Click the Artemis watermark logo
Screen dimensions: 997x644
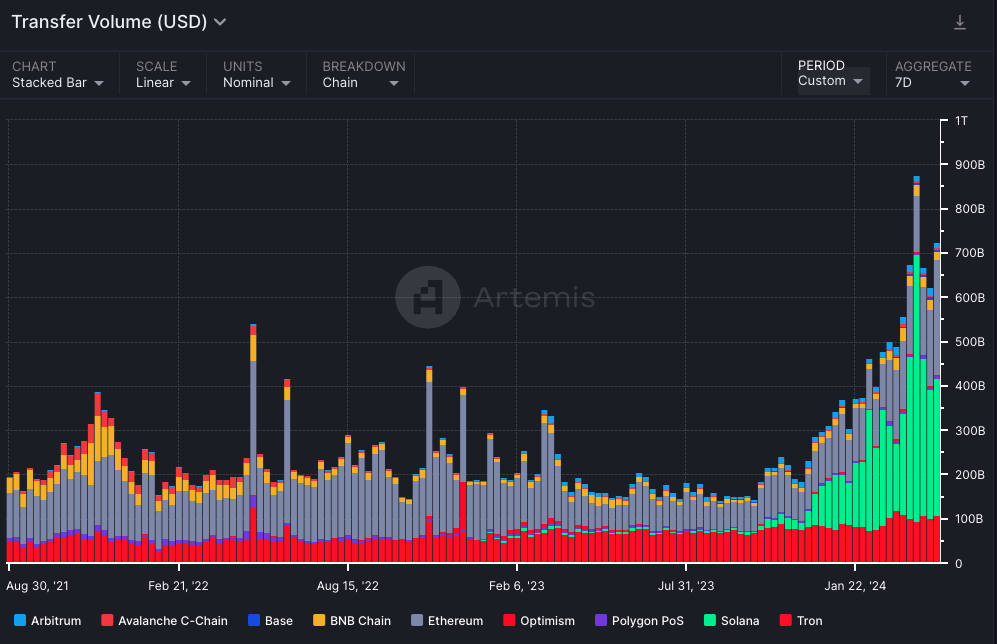click(428, 297)
